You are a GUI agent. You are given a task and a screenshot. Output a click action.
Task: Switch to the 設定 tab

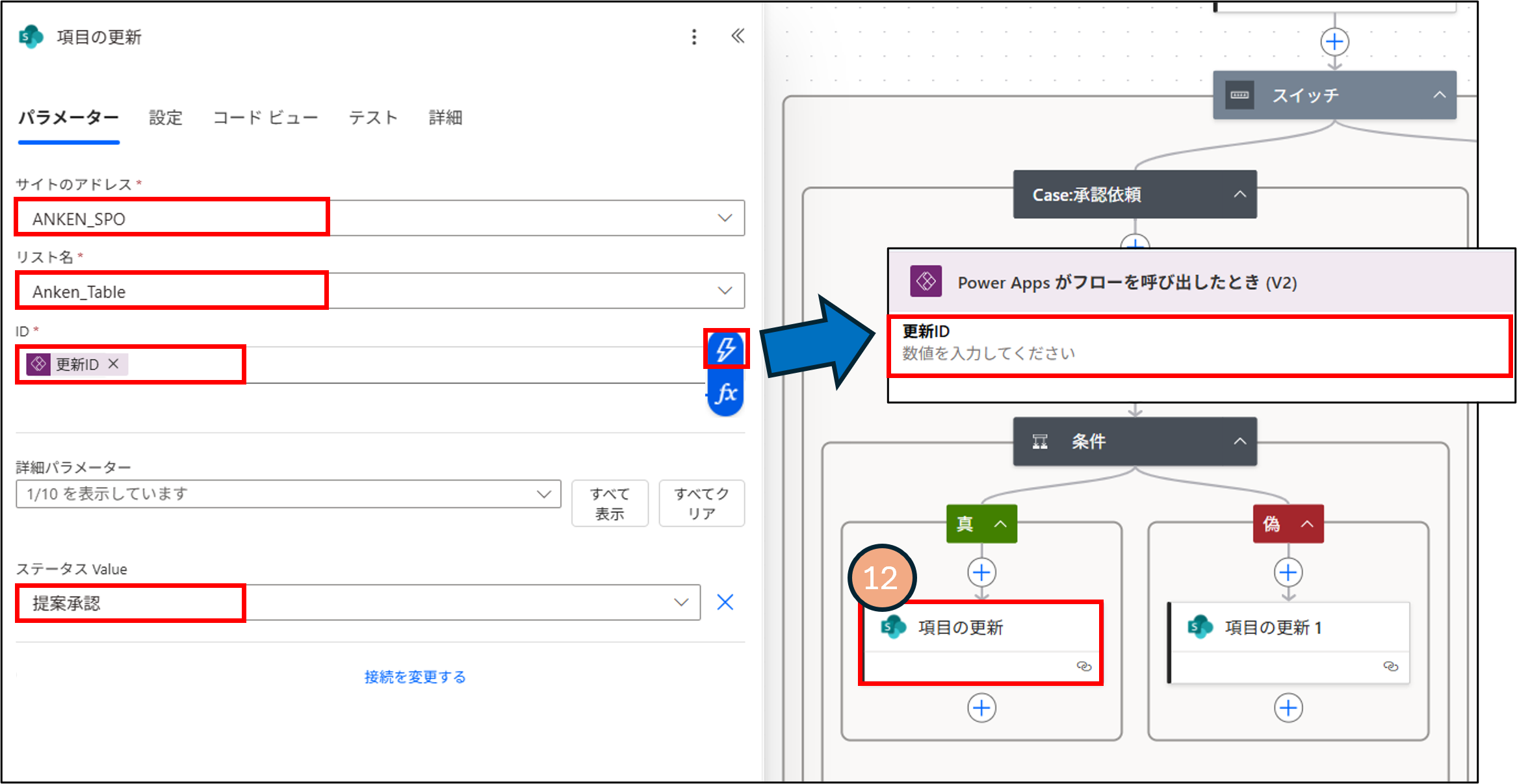click(x=166, y=118)
